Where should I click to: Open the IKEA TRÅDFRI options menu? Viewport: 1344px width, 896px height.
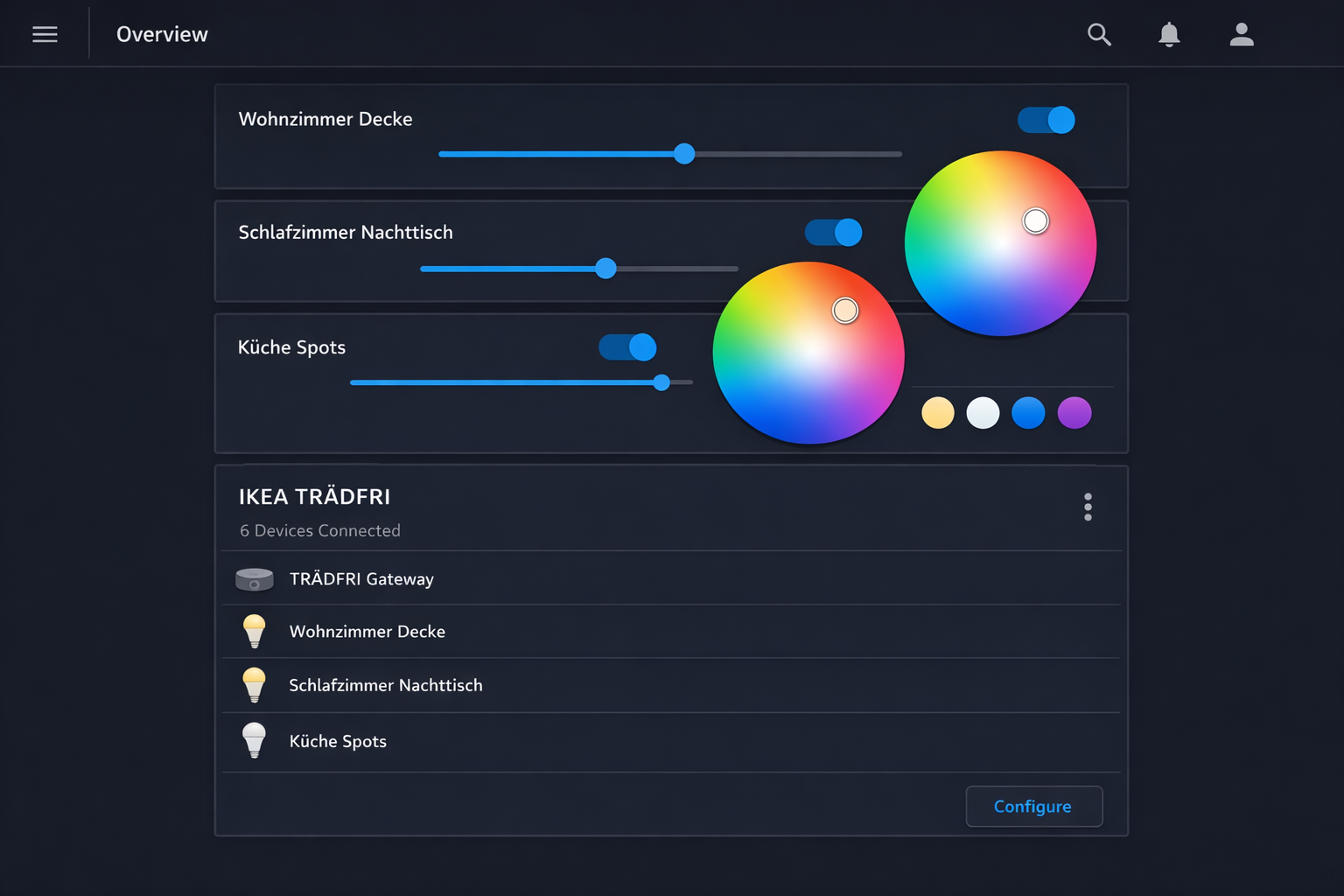(1088, 507)
